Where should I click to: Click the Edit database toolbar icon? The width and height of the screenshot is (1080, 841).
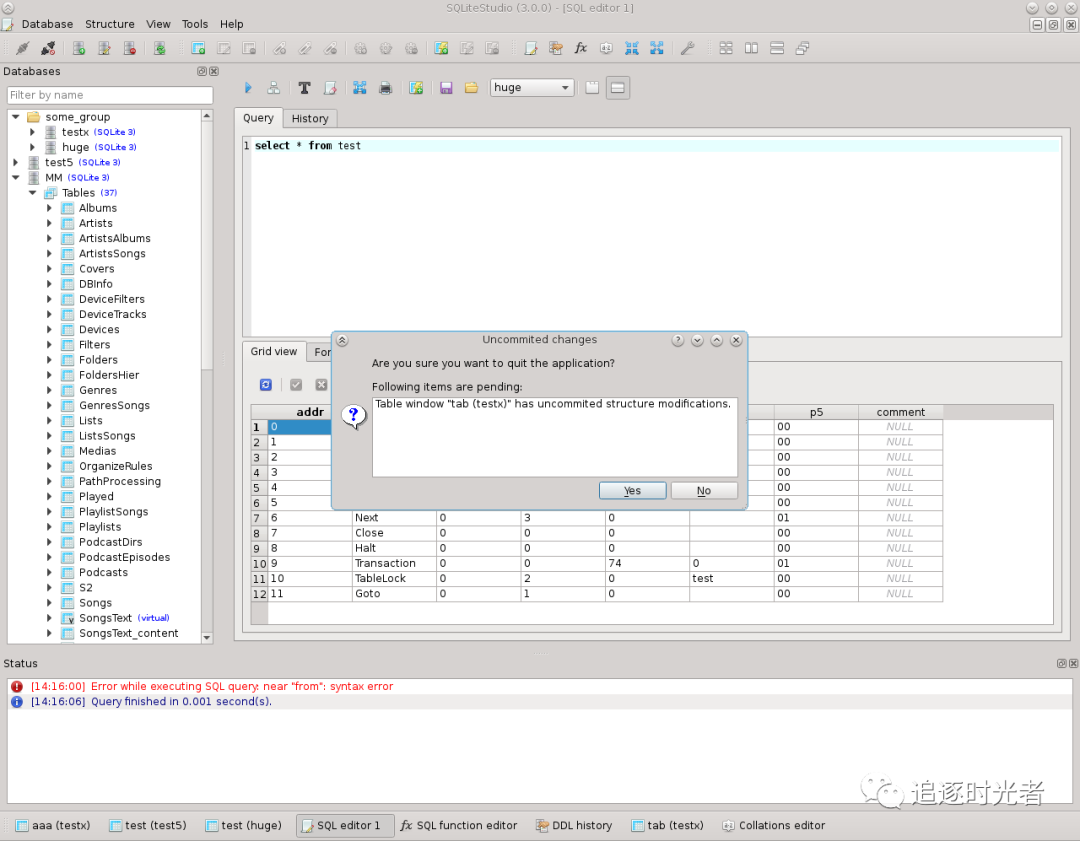click(104, 48)
